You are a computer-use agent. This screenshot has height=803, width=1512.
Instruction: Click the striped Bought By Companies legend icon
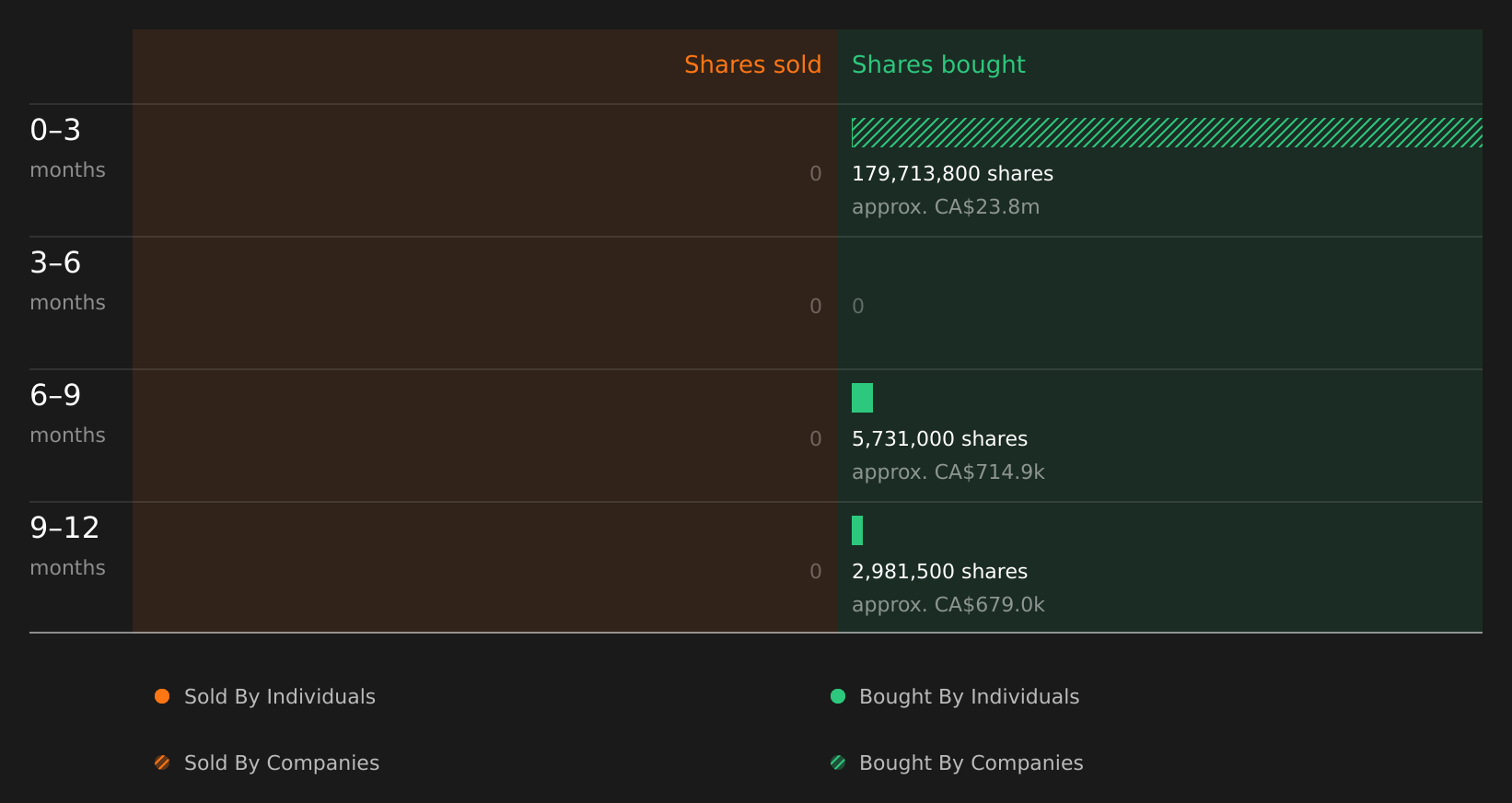tap(838, 762)
